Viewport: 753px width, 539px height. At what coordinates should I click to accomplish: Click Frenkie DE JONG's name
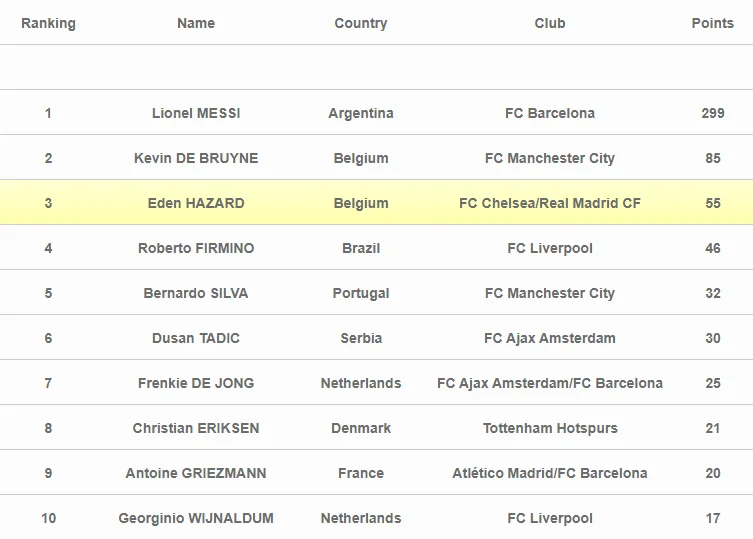[x=196, y=383]
